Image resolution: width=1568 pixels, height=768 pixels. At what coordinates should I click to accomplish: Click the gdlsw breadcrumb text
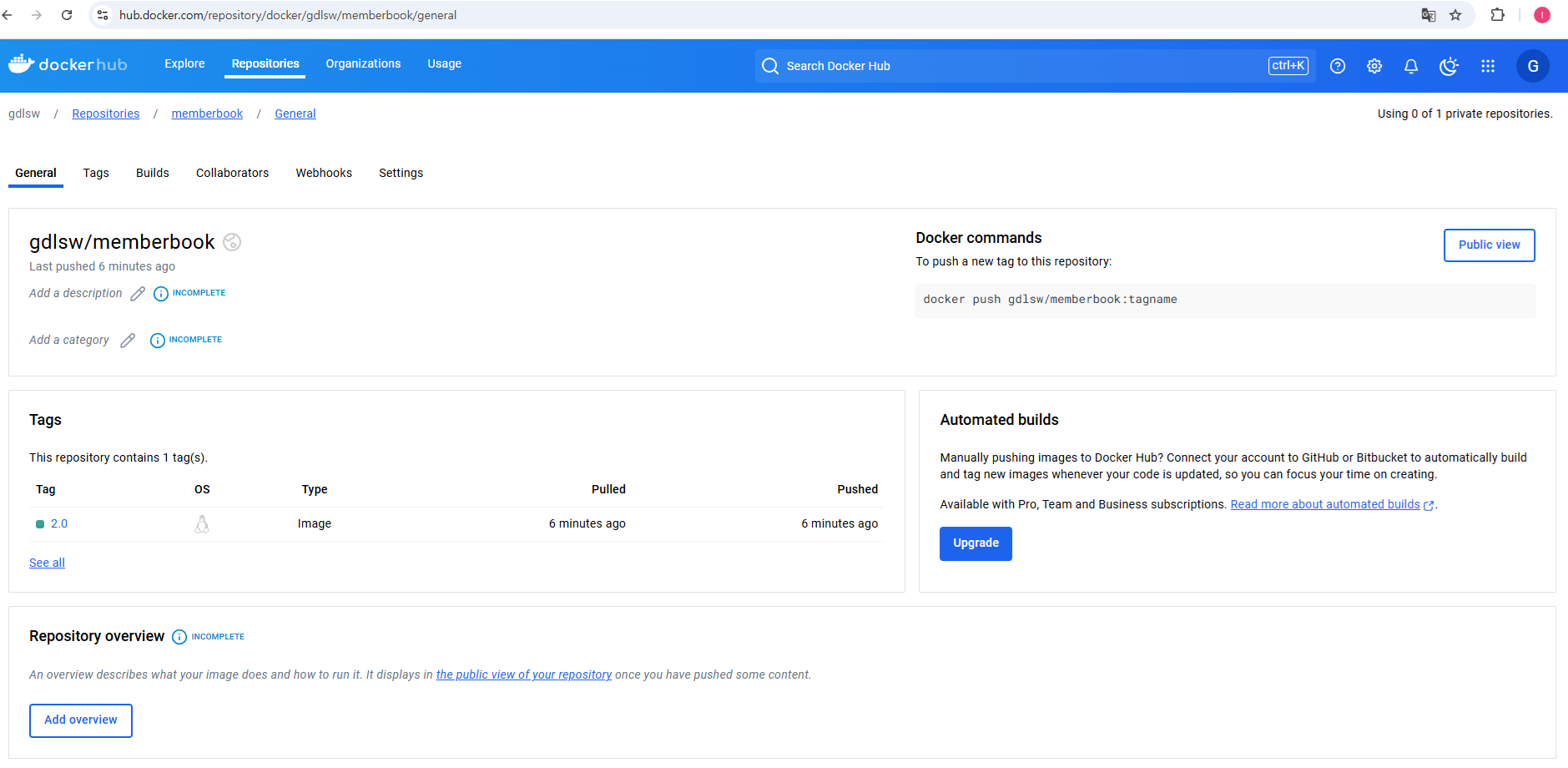coord(24,114)
